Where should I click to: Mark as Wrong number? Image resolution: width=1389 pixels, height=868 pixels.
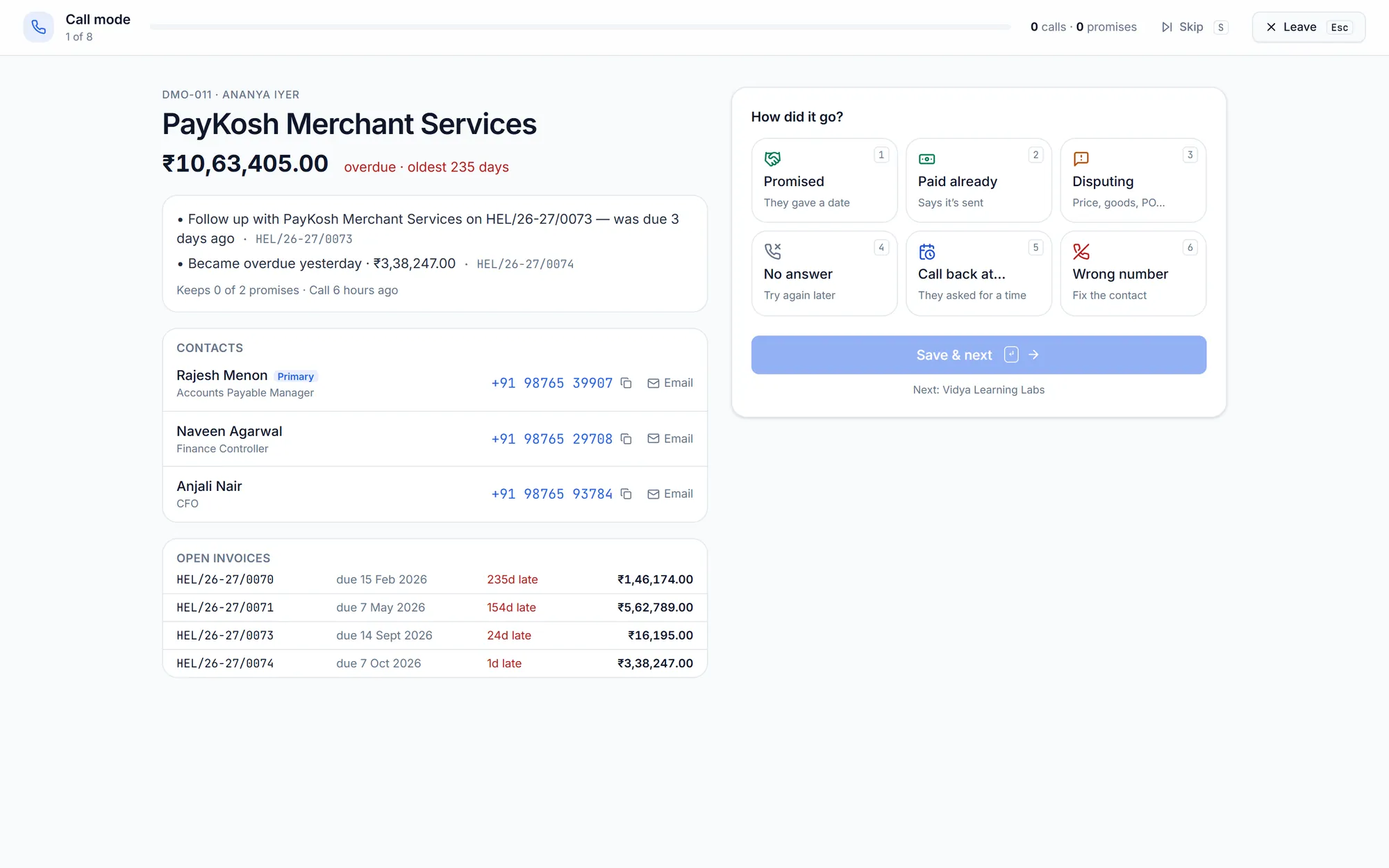pyautogui.click(x=1133, y=274)
